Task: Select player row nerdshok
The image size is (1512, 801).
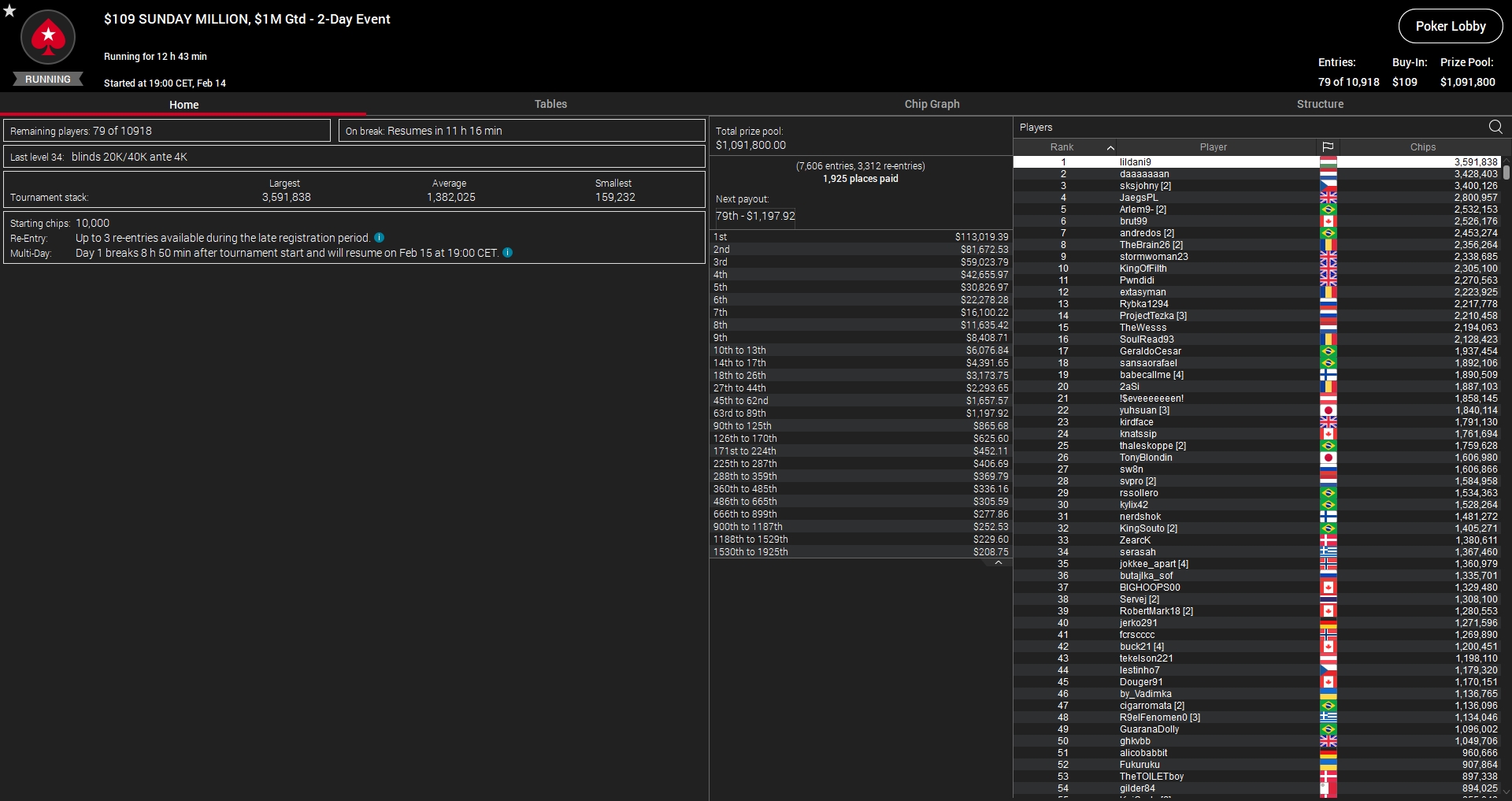Action: pyautogui.click(x=1257, y=517)
